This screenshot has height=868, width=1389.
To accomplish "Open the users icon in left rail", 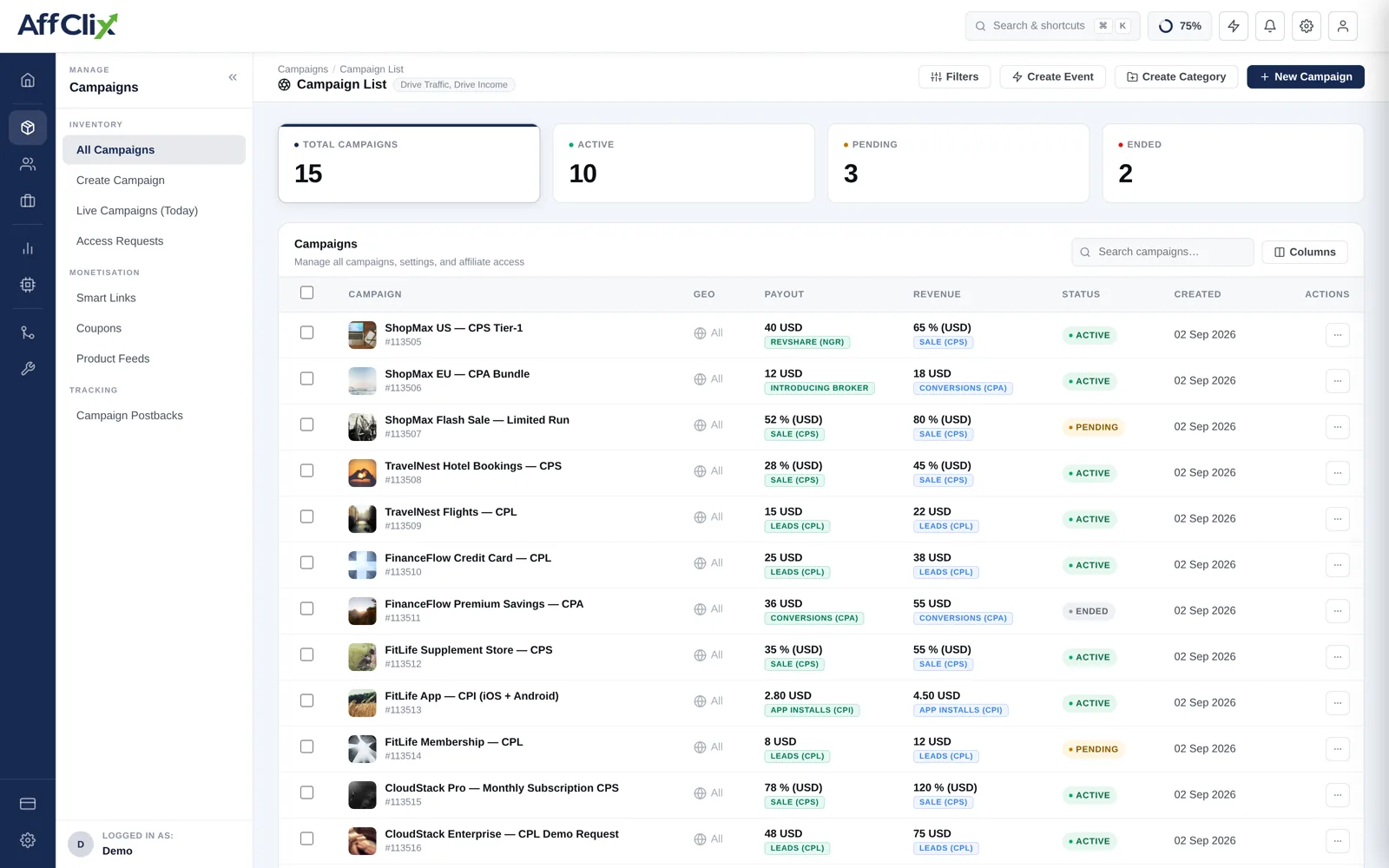I will click(x=28, y=164).
